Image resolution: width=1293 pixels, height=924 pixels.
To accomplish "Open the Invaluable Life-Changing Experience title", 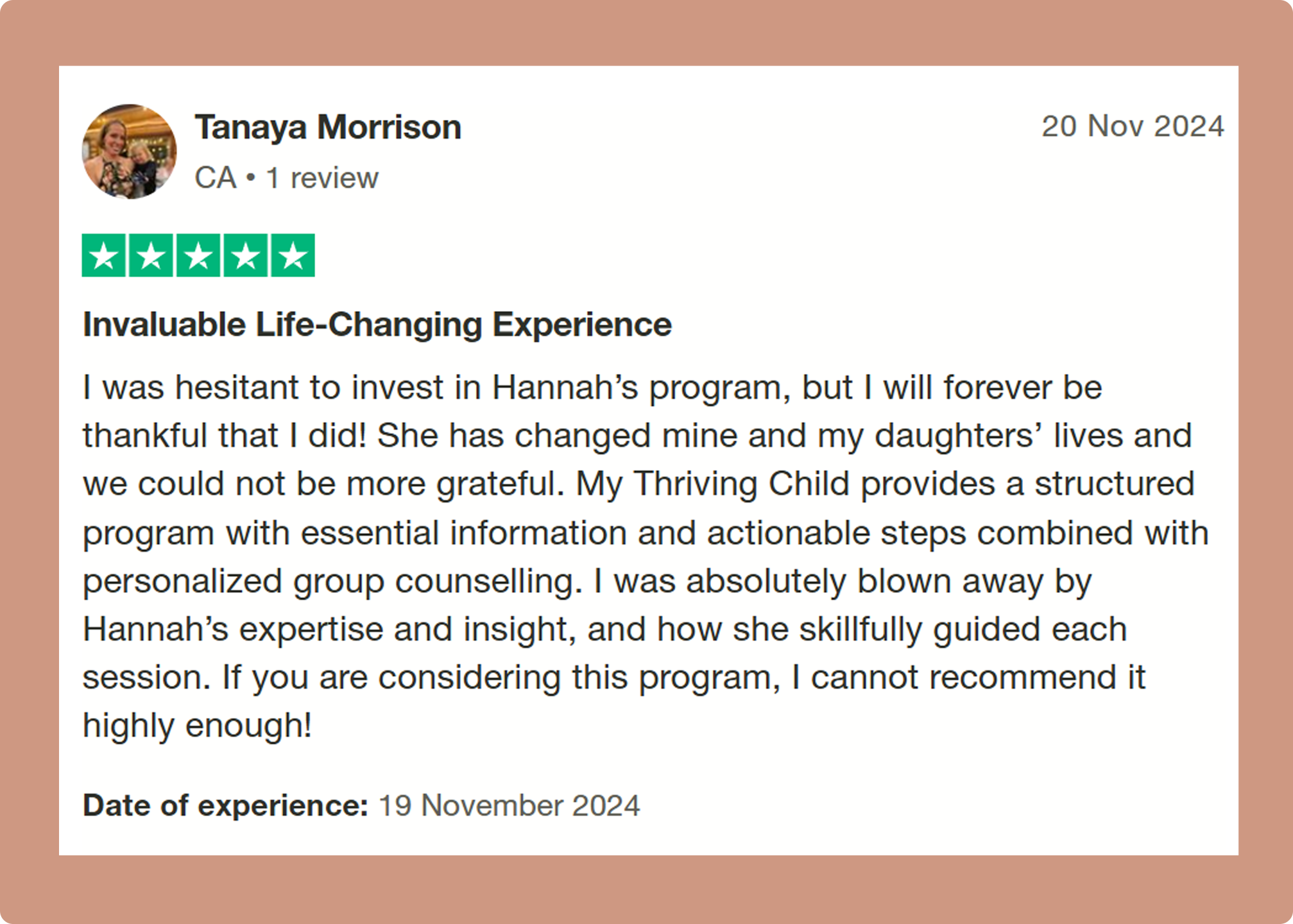I will point(377,325).
